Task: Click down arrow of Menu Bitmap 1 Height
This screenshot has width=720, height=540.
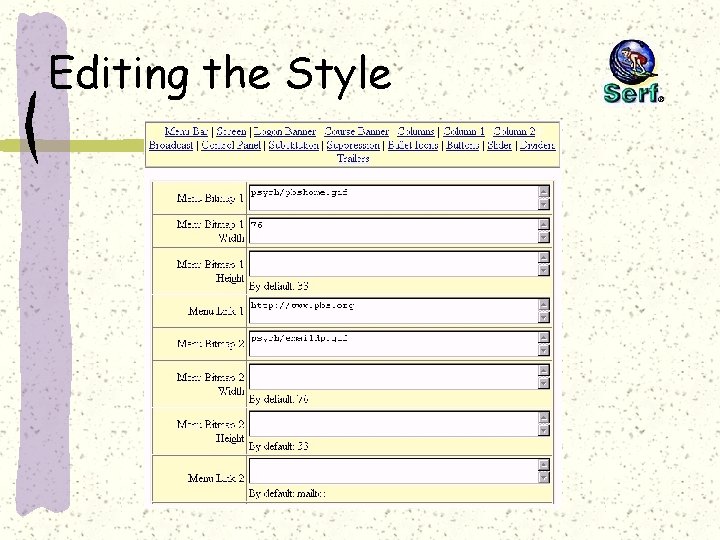Action: pos(544,270)
